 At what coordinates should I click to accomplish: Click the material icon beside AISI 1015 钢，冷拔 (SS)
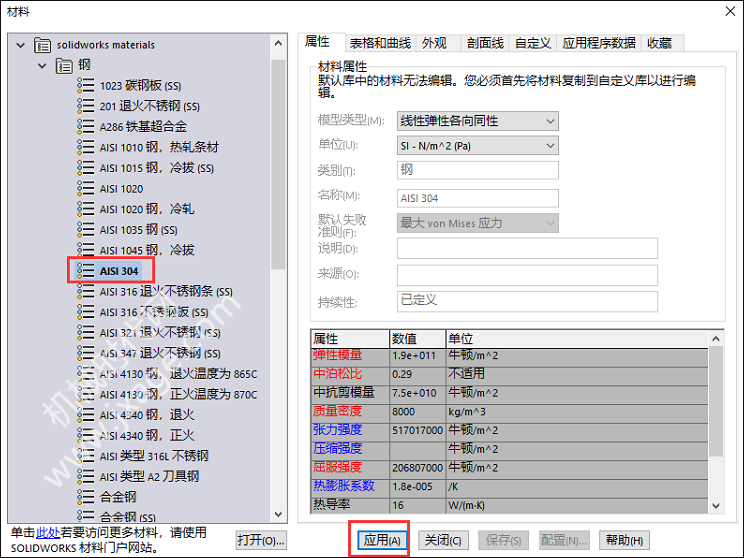coord(85,167)
